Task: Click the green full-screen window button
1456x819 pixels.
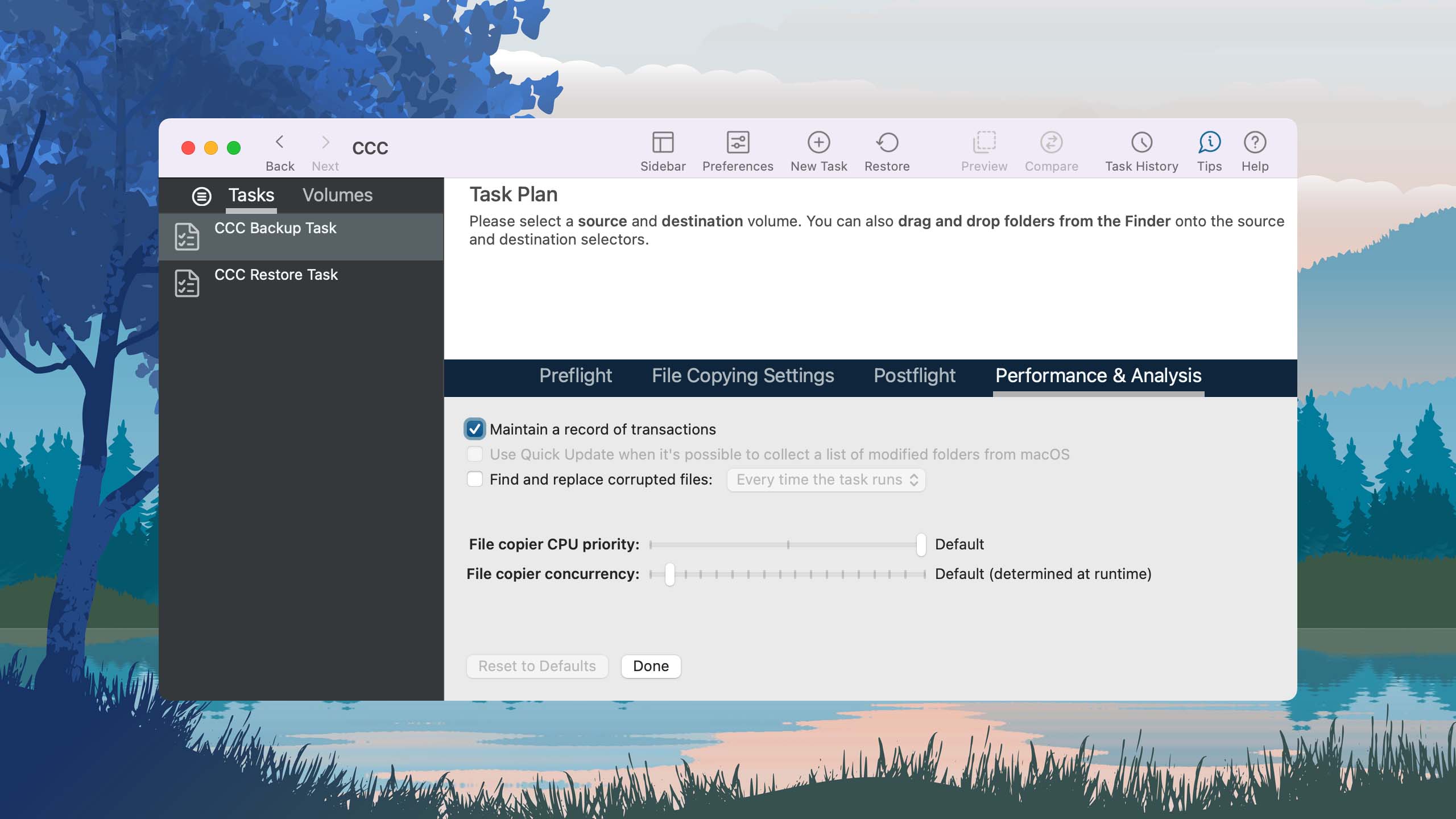Action: (x=234, y=148)
